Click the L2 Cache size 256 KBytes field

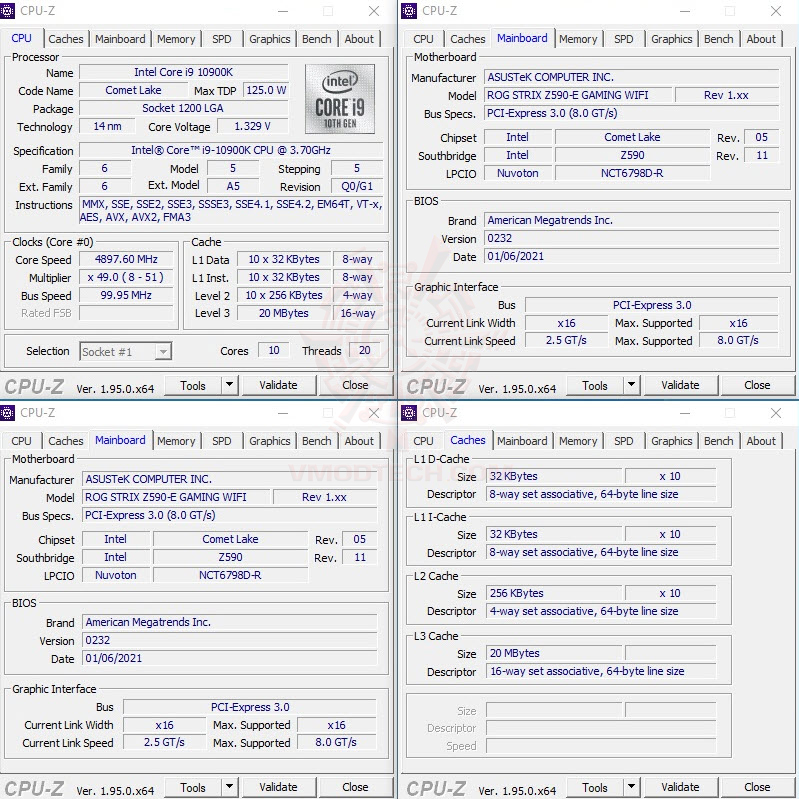coord(553,593)
